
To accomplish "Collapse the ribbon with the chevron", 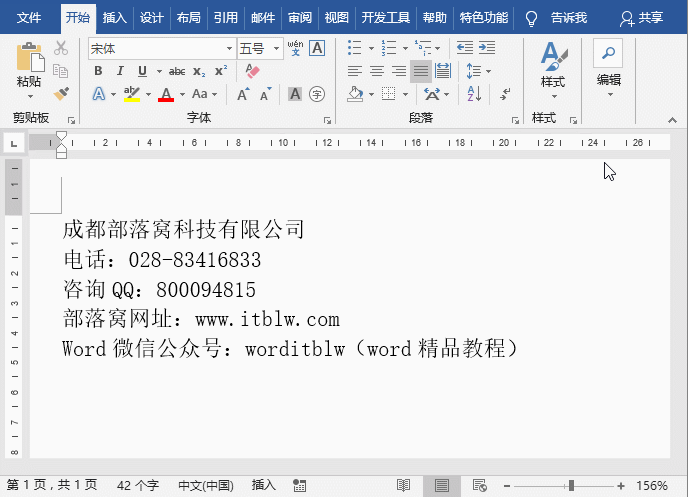I will click(x=672, y=120).
